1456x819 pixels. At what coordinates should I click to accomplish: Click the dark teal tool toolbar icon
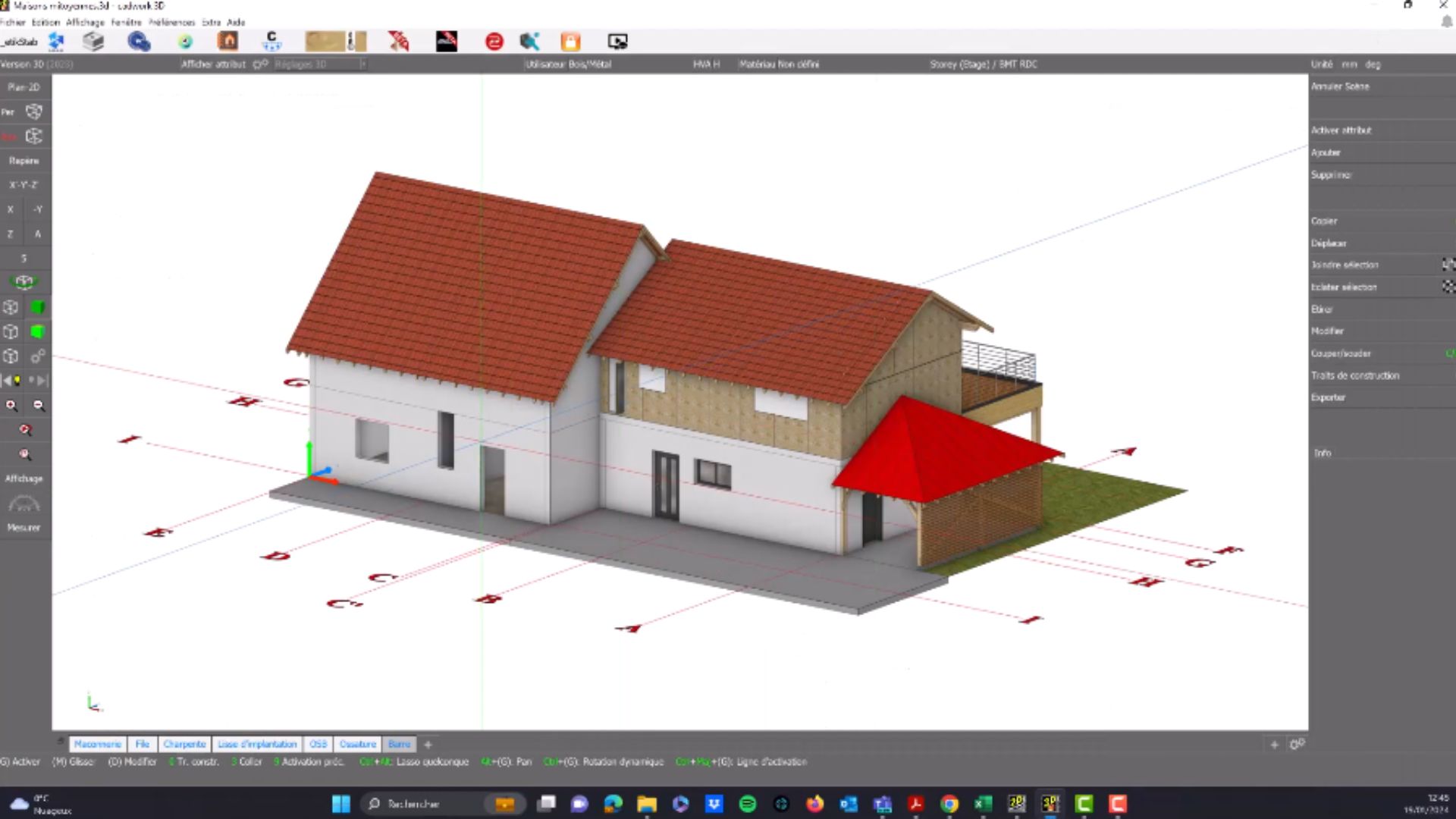point(529,42)
